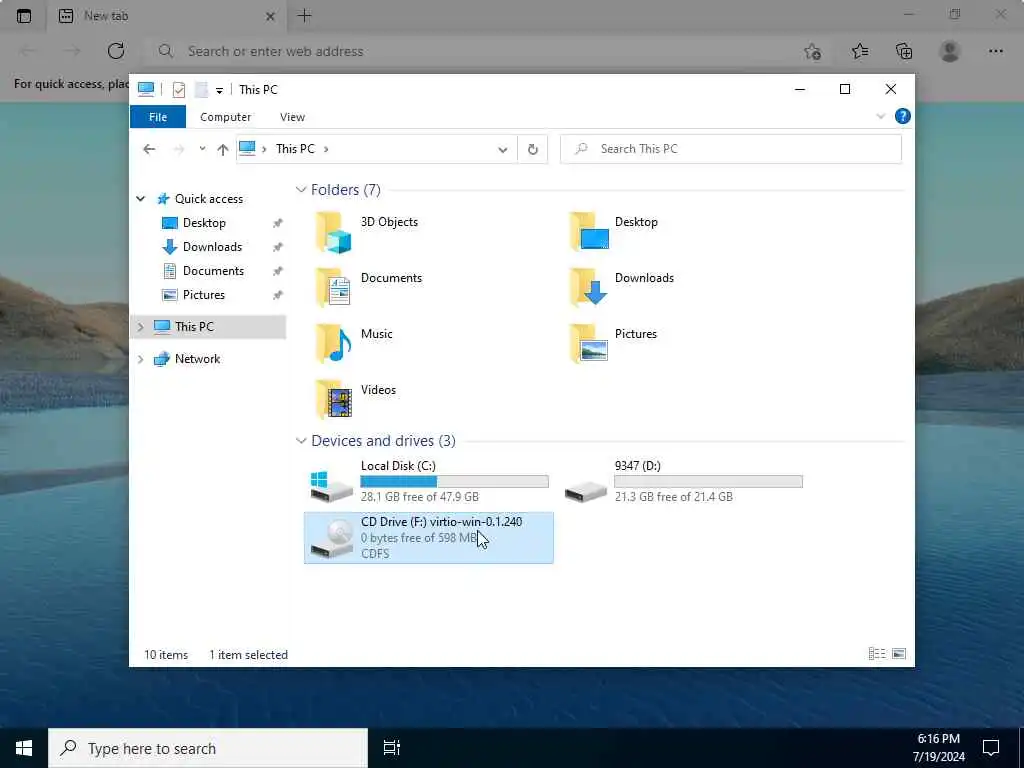Click '10 items' status bar text

[166, 655]
